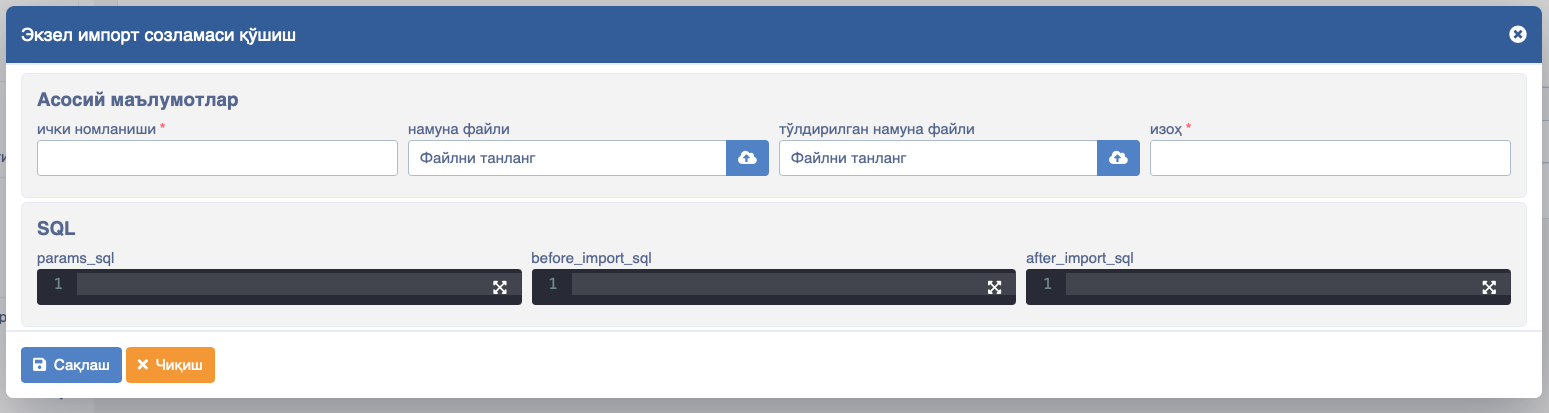Click inside after_import_sql code editor
This screenshot has height=413, width=1549.
tap(1268, 286)
